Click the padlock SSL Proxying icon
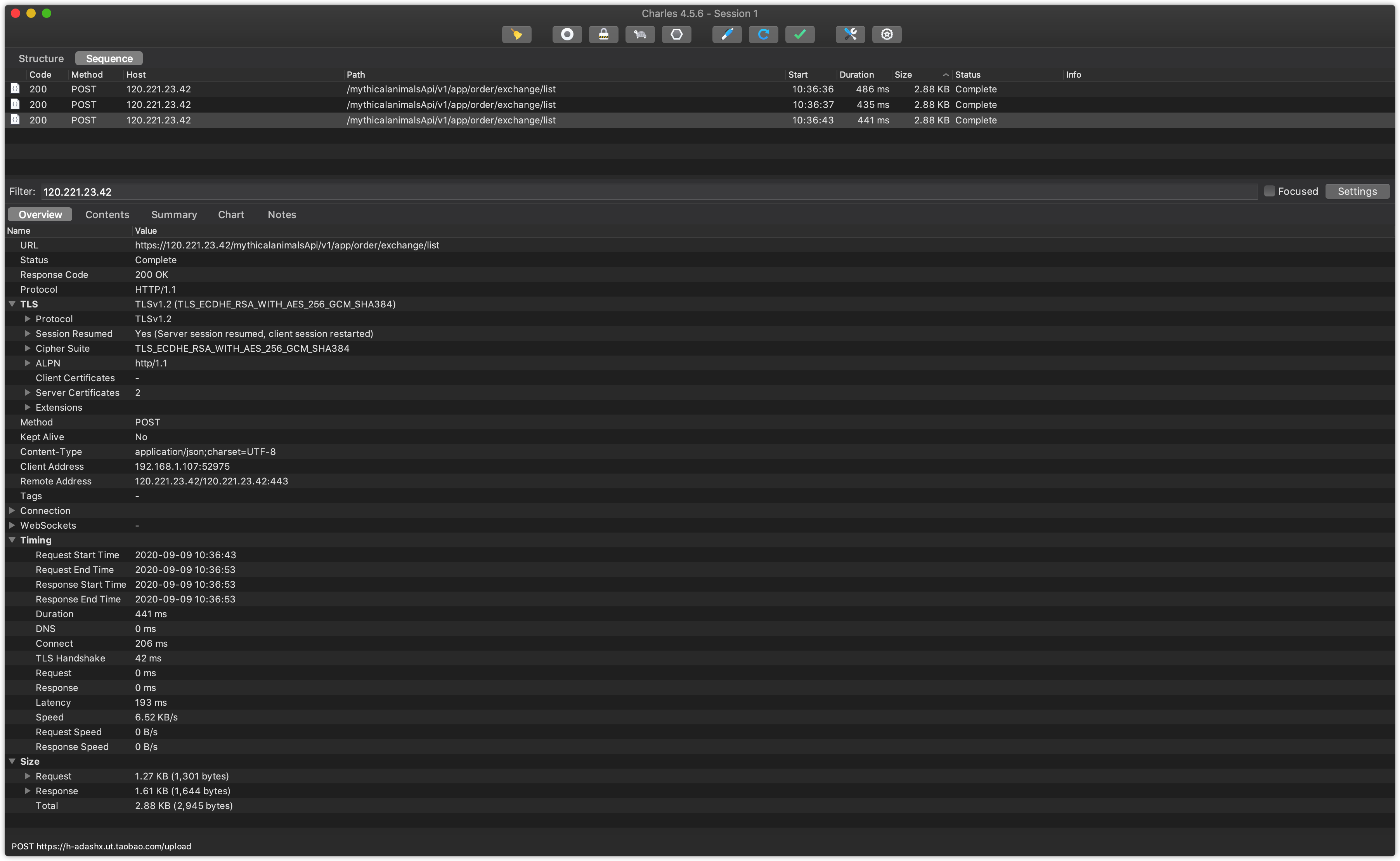The image size is (1400, 861). 603,35
